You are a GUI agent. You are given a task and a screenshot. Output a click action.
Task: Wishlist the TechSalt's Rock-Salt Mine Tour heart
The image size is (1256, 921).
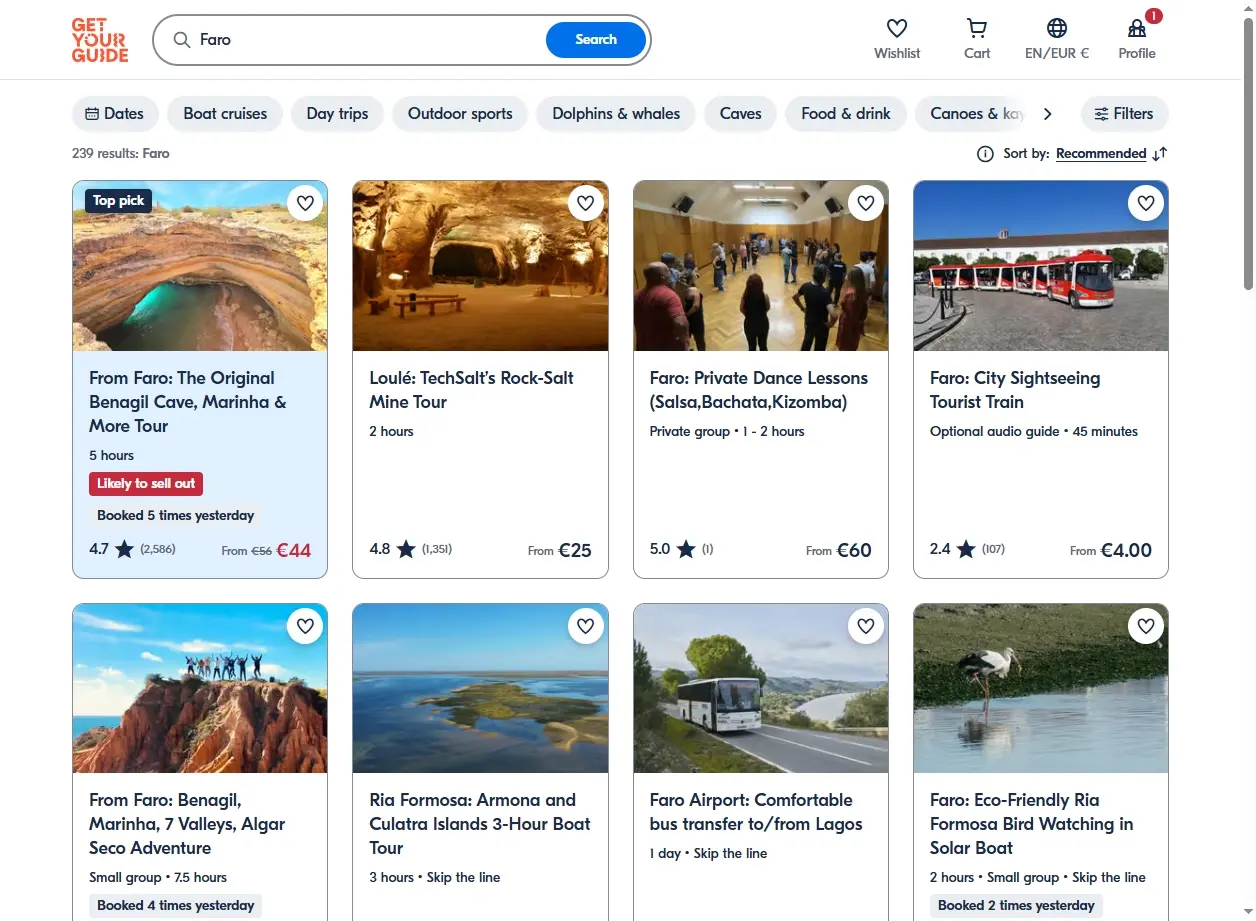coord(585,203)
